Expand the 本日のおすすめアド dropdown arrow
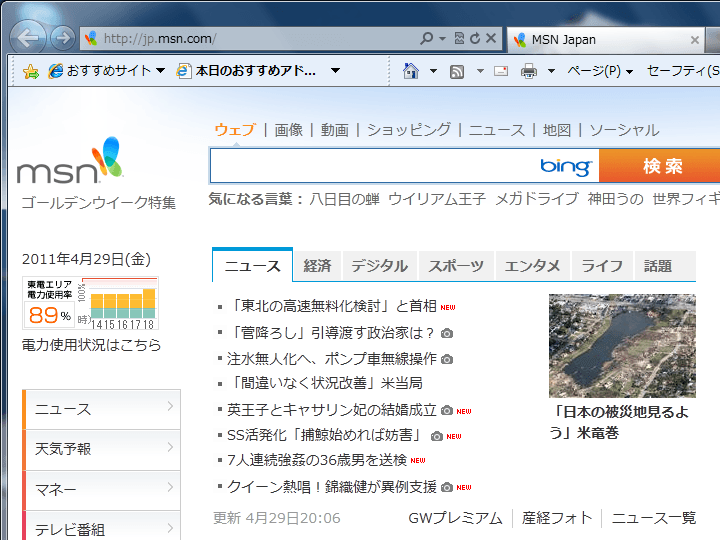This screenshot has height=540, width=720. 336,71
